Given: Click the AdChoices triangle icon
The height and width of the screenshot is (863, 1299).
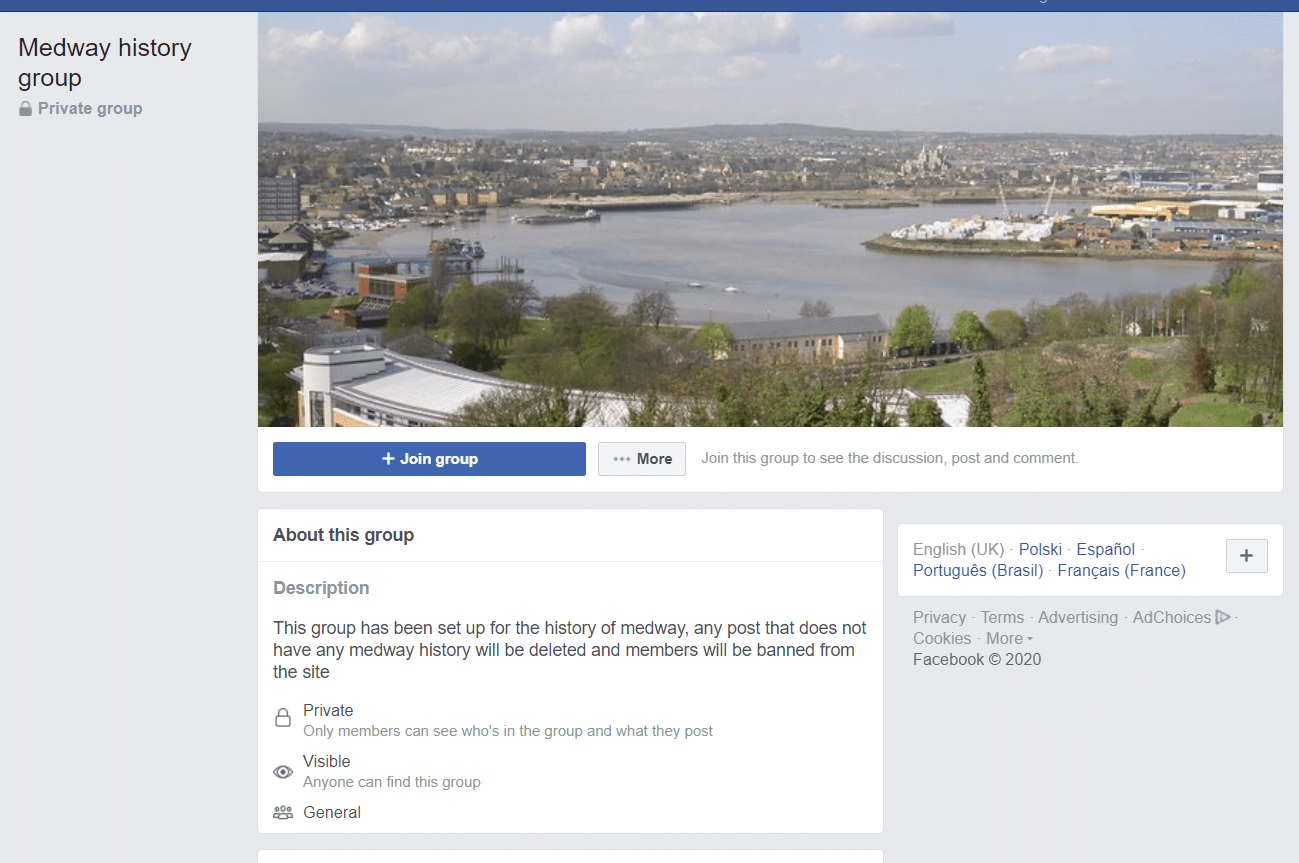Looking at the screenshot, I should pos(1222,617).
